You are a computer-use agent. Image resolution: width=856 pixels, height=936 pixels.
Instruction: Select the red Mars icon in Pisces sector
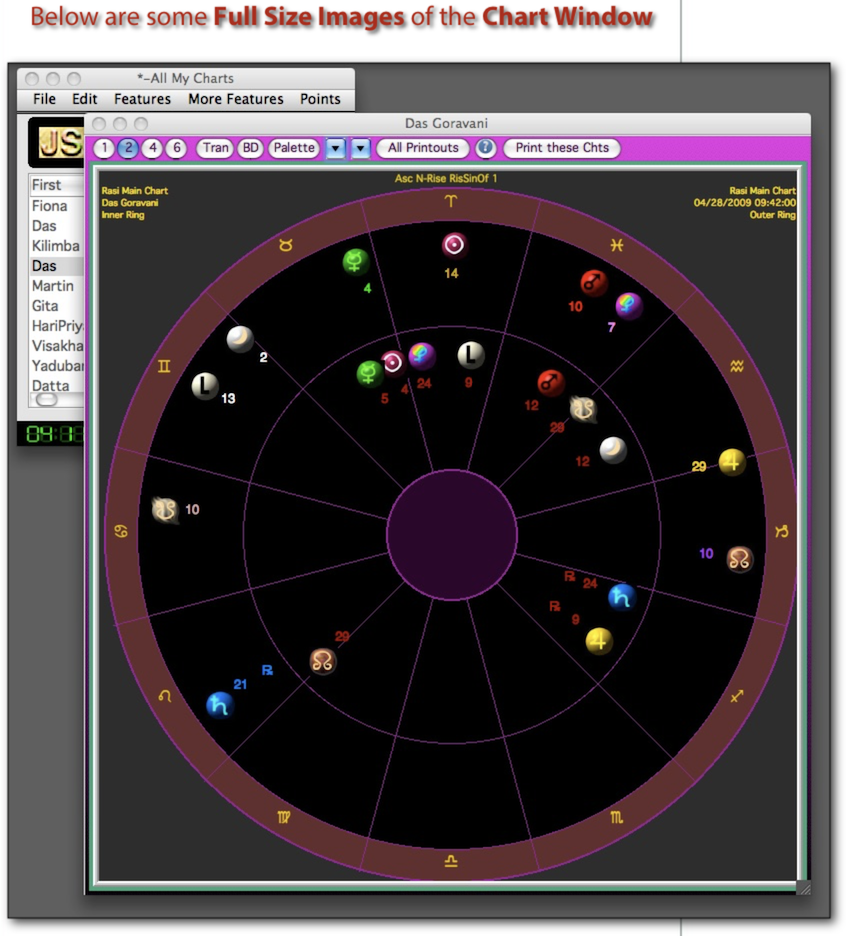[595, 283]
